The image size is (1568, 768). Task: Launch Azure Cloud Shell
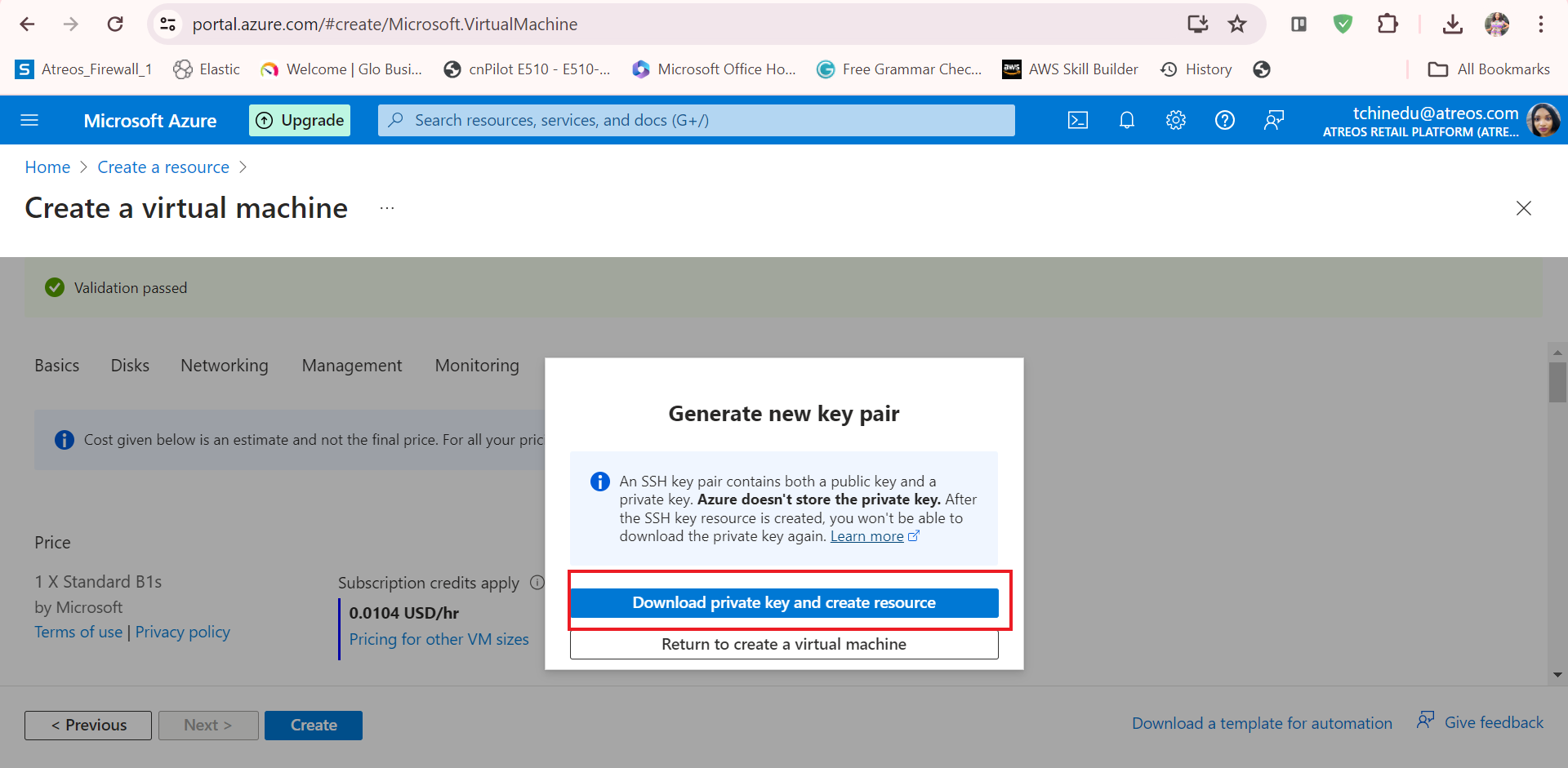pyautogui.click(x=1078, y=121)
